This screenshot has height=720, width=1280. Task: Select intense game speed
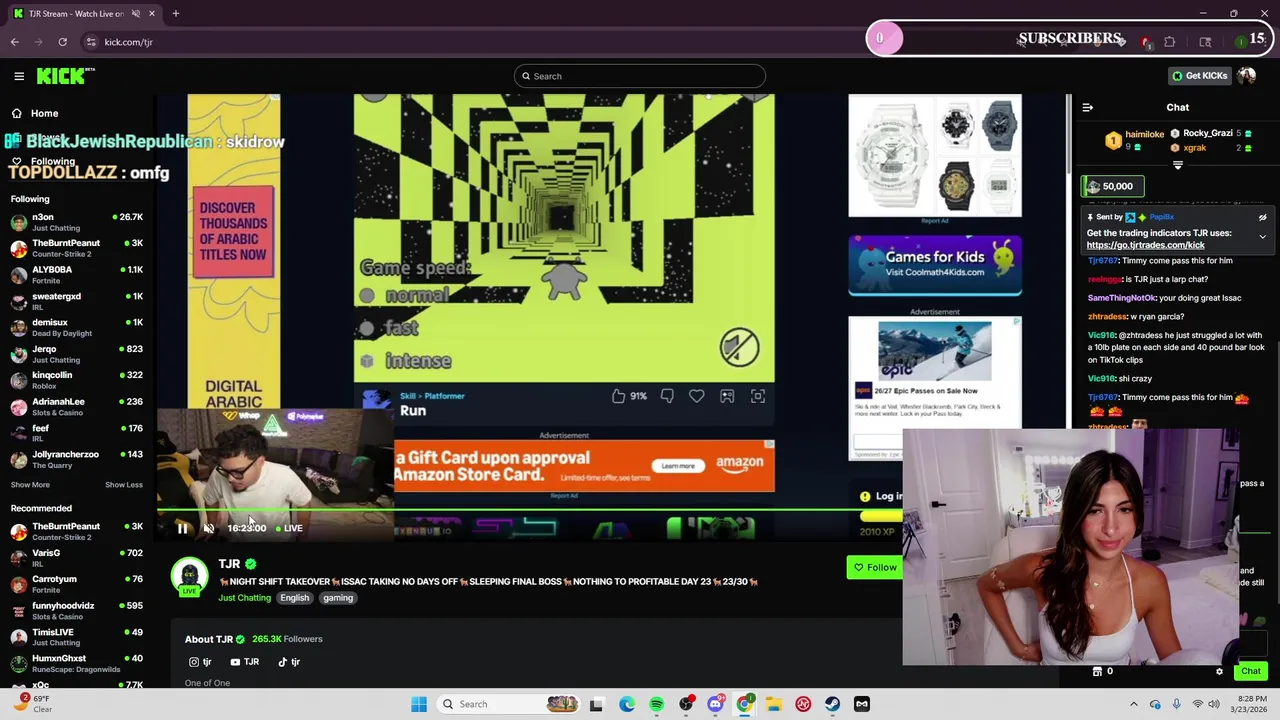406,361
